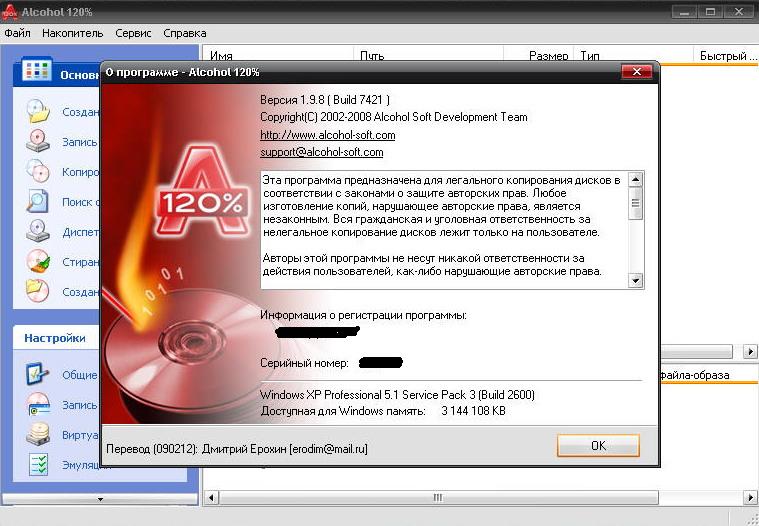This screenshot has width=759, height=526.
Task: Click the Windows XP Professional 5.1 line
Action: click(x=397, y=395)
